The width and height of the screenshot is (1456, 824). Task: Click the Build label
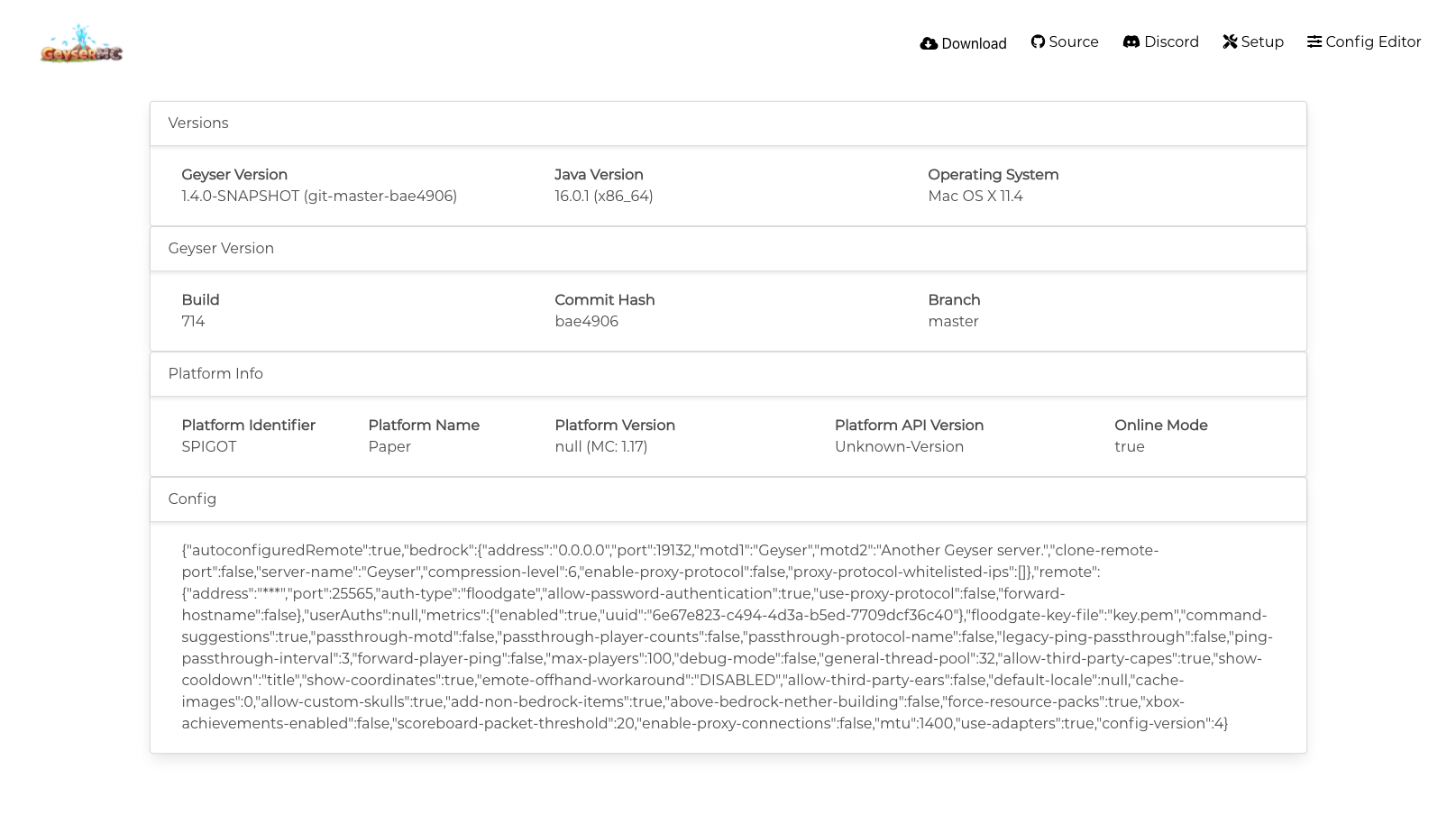click(200, 300)
